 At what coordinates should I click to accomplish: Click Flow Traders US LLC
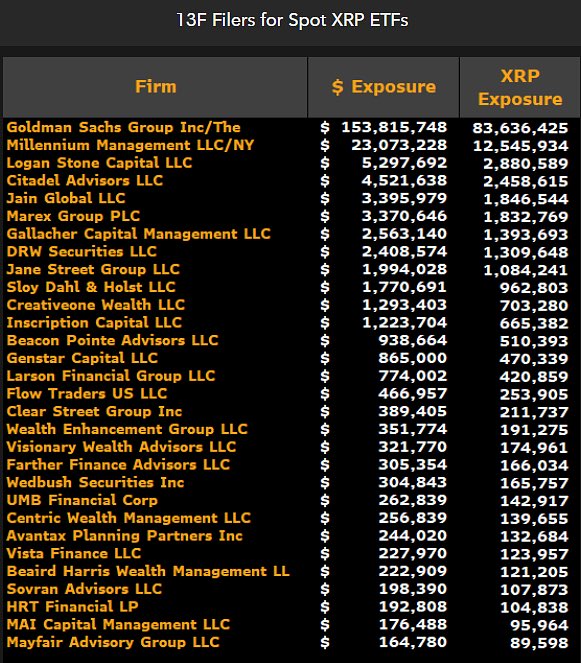pos(87,394)
